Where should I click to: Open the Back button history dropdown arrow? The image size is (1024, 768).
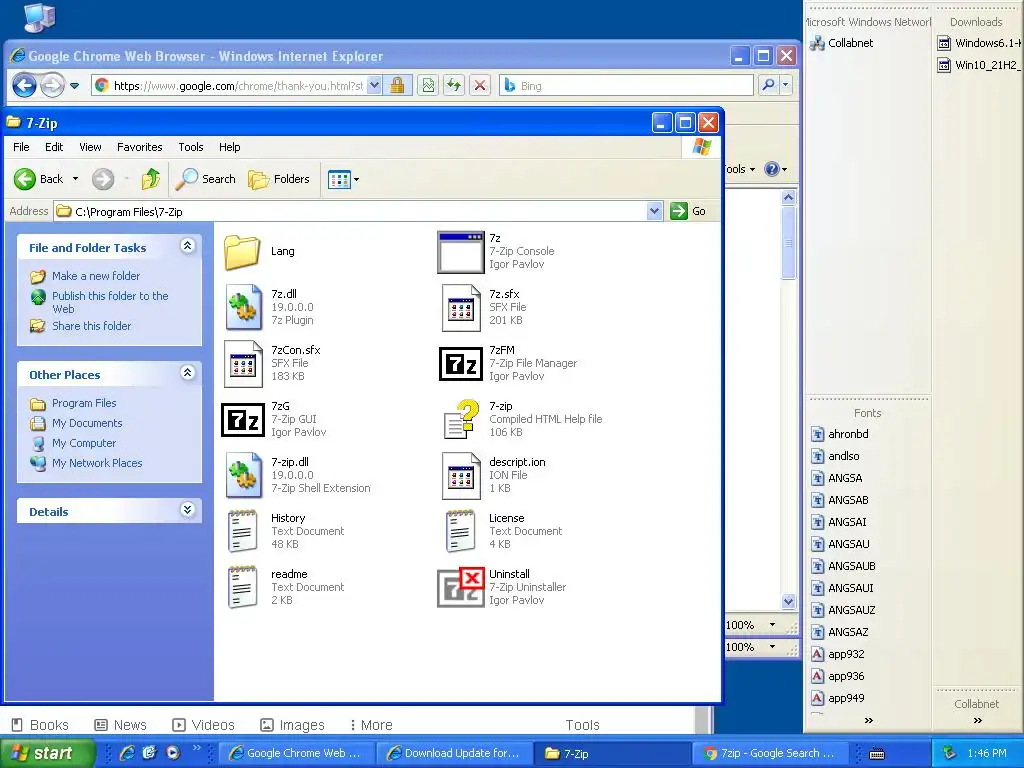pyautogui.click(x=75, y=179)
